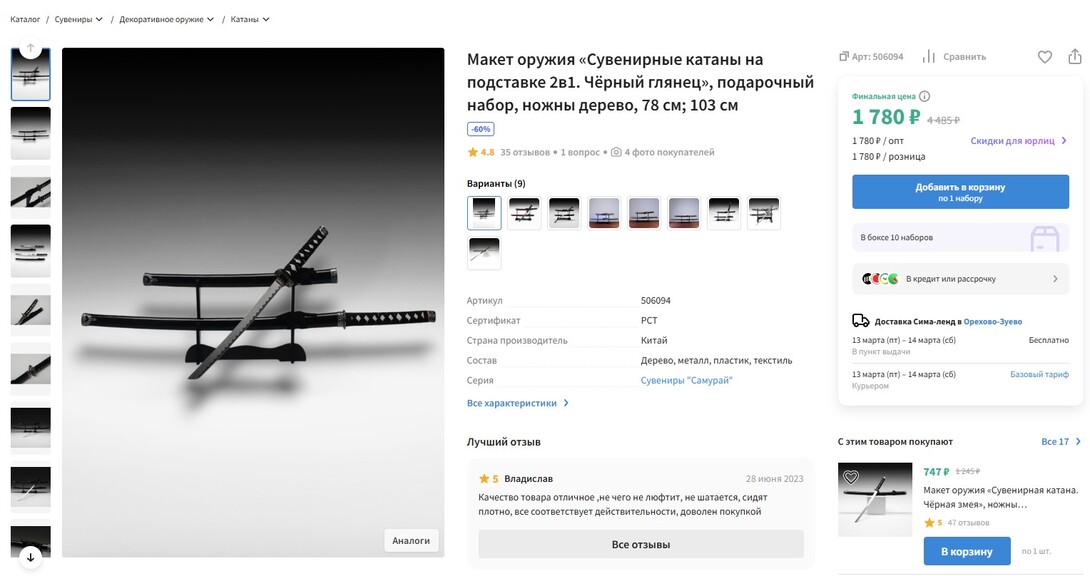Expand the Декоративное оружие breadcrumb dropdown
Image resolution: width=1090 pixels, height=576 pixels.
211,19
